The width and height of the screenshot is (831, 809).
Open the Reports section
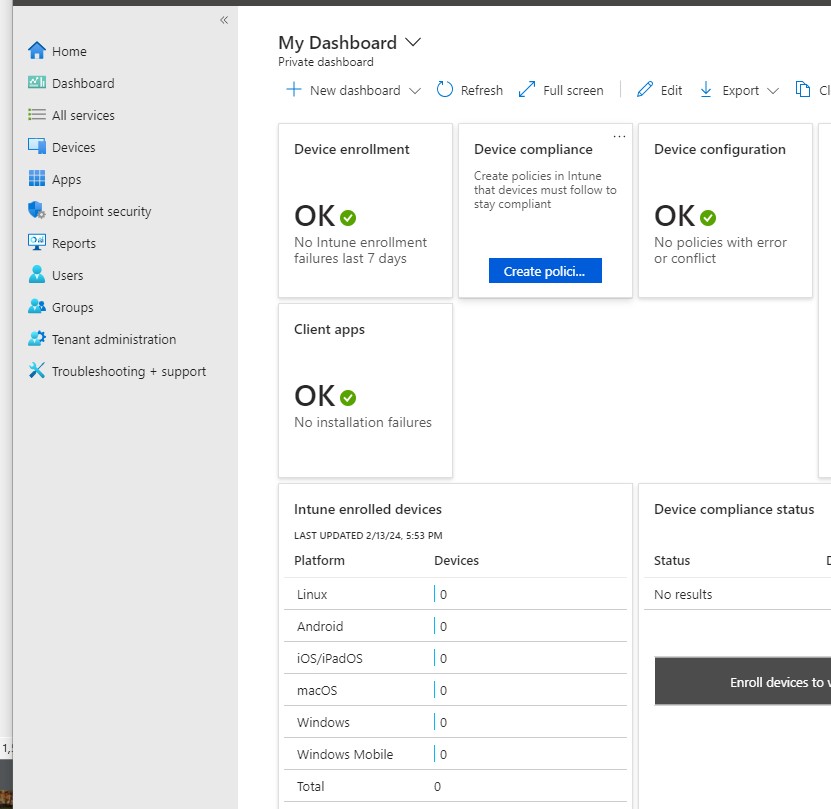(75, 243)
